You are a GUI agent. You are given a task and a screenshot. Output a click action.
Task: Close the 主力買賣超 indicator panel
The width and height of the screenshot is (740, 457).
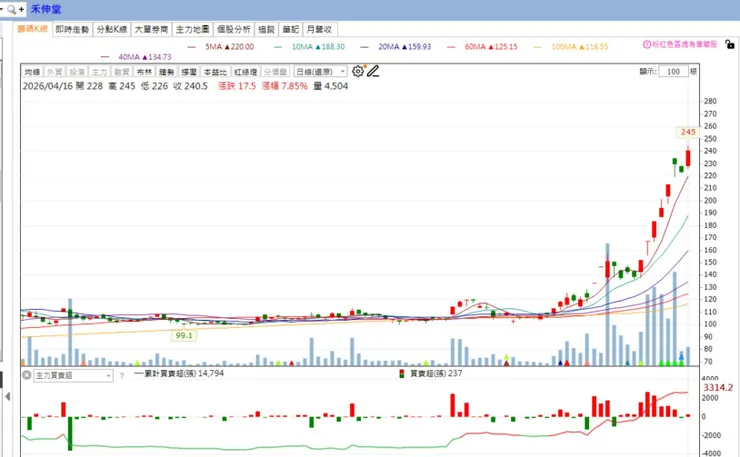27,375
